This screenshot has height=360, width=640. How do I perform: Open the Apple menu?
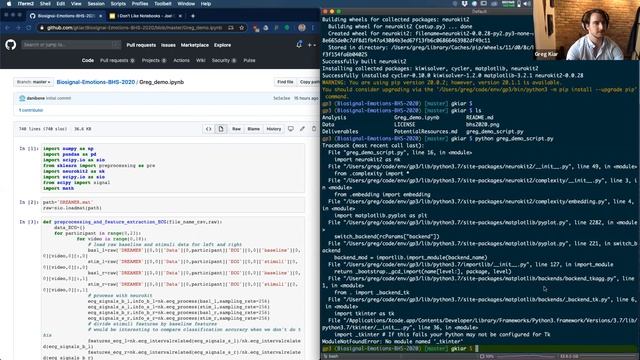[9, 4]
